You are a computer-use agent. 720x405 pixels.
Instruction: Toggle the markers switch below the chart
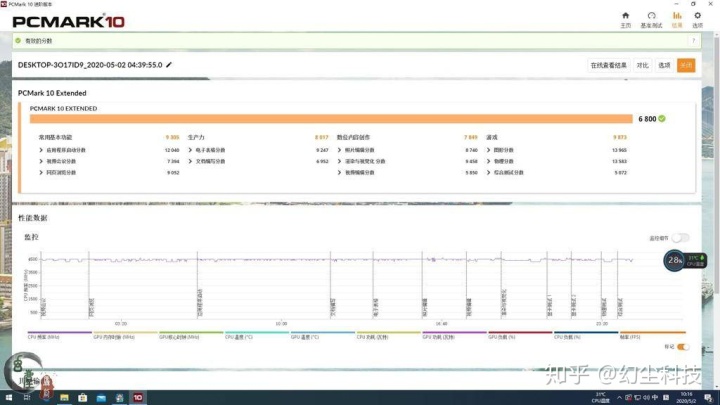[x=683, y=347]
